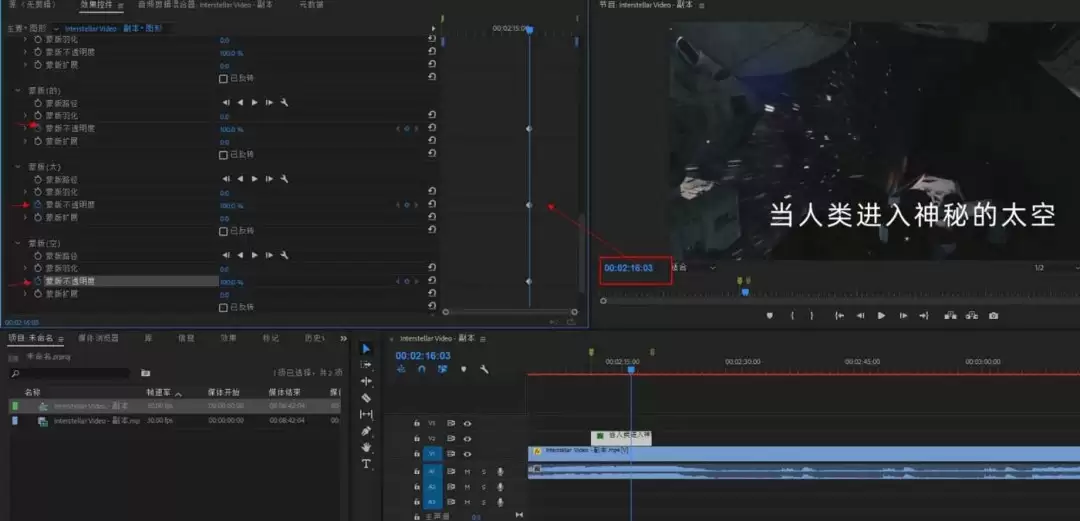Select the Ripple Edit tool
1080x521 pixels.
pos(366,381)
